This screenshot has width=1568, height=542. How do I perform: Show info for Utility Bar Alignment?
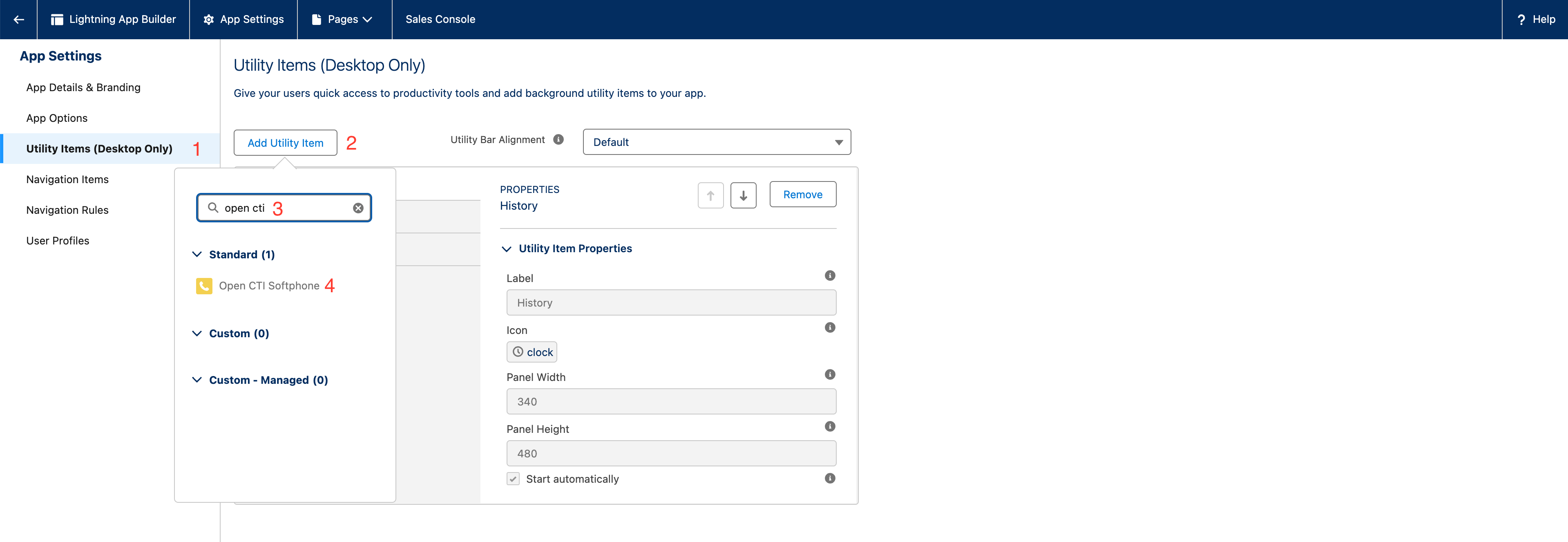[558, 139]
